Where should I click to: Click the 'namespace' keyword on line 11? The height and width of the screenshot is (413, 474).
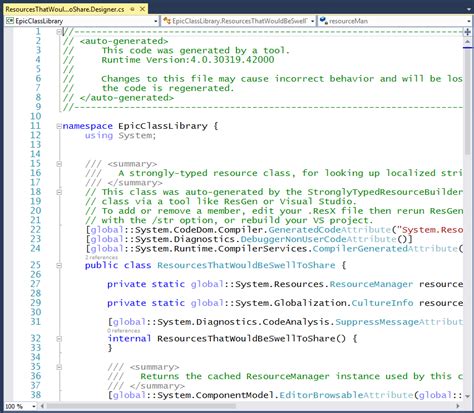click(88, 126)
